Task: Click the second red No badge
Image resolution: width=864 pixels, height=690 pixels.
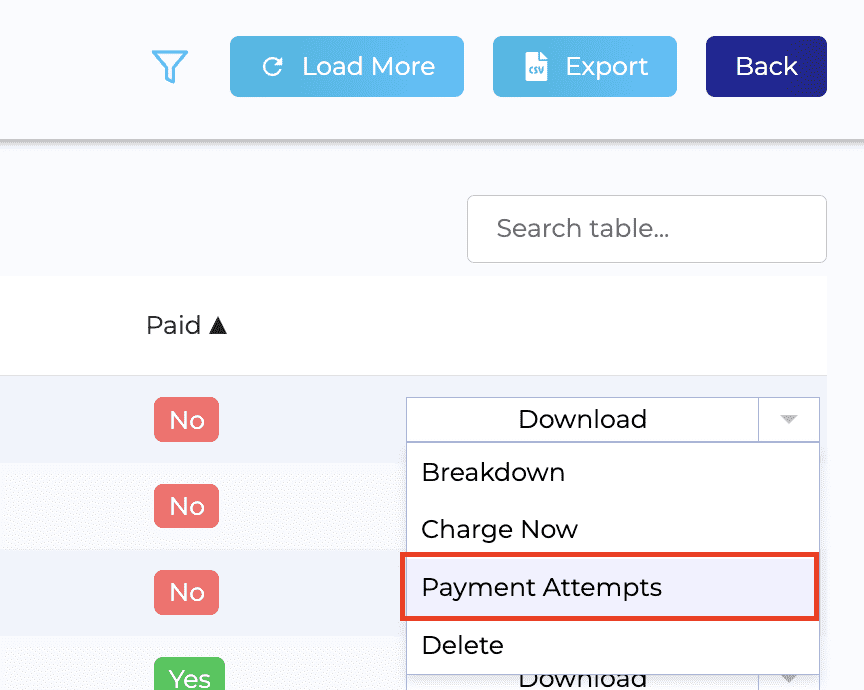Action: (186, 506)
